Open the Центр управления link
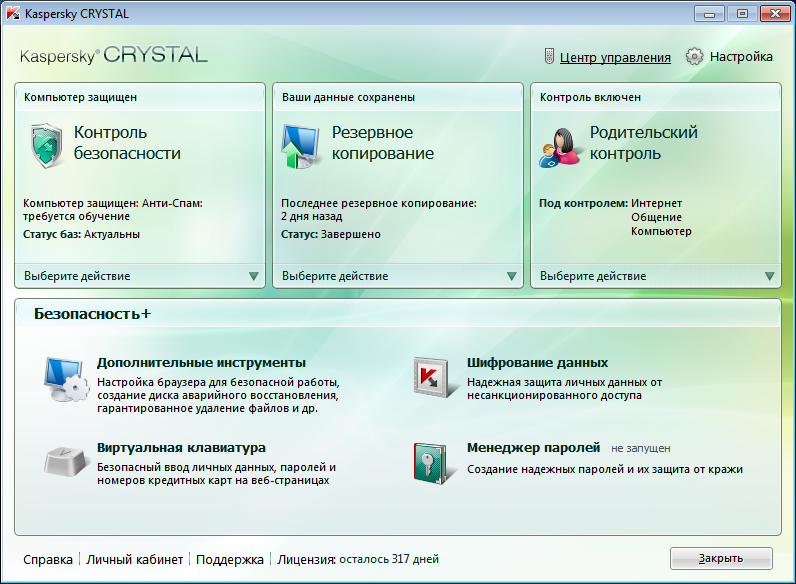The height and width of the screenshot is (584, 796). [x=615, y=57]
